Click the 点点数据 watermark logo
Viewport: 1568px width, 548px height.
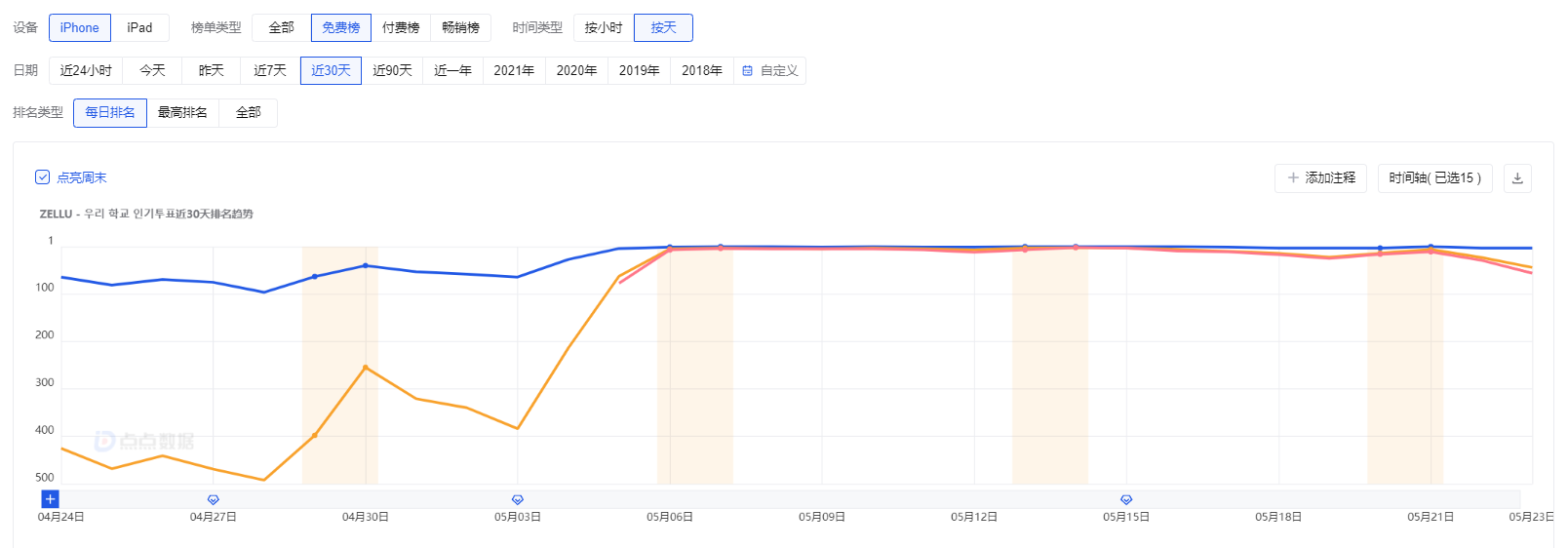coord(144,441)
